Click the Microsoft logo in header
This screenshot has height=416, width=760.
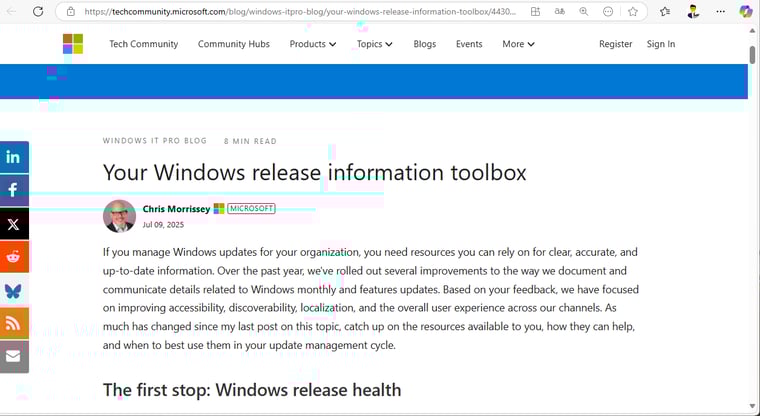[73, 44]
